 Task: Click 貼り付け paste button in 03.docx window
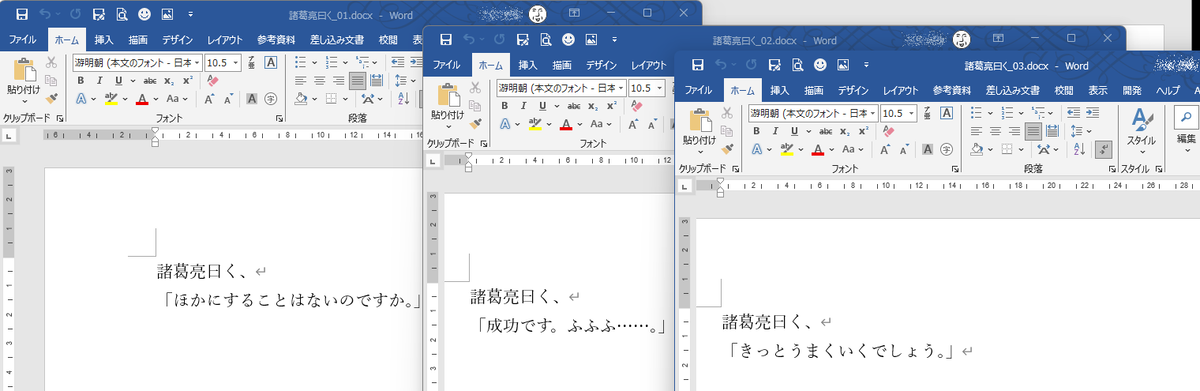[x=700, y=129]
